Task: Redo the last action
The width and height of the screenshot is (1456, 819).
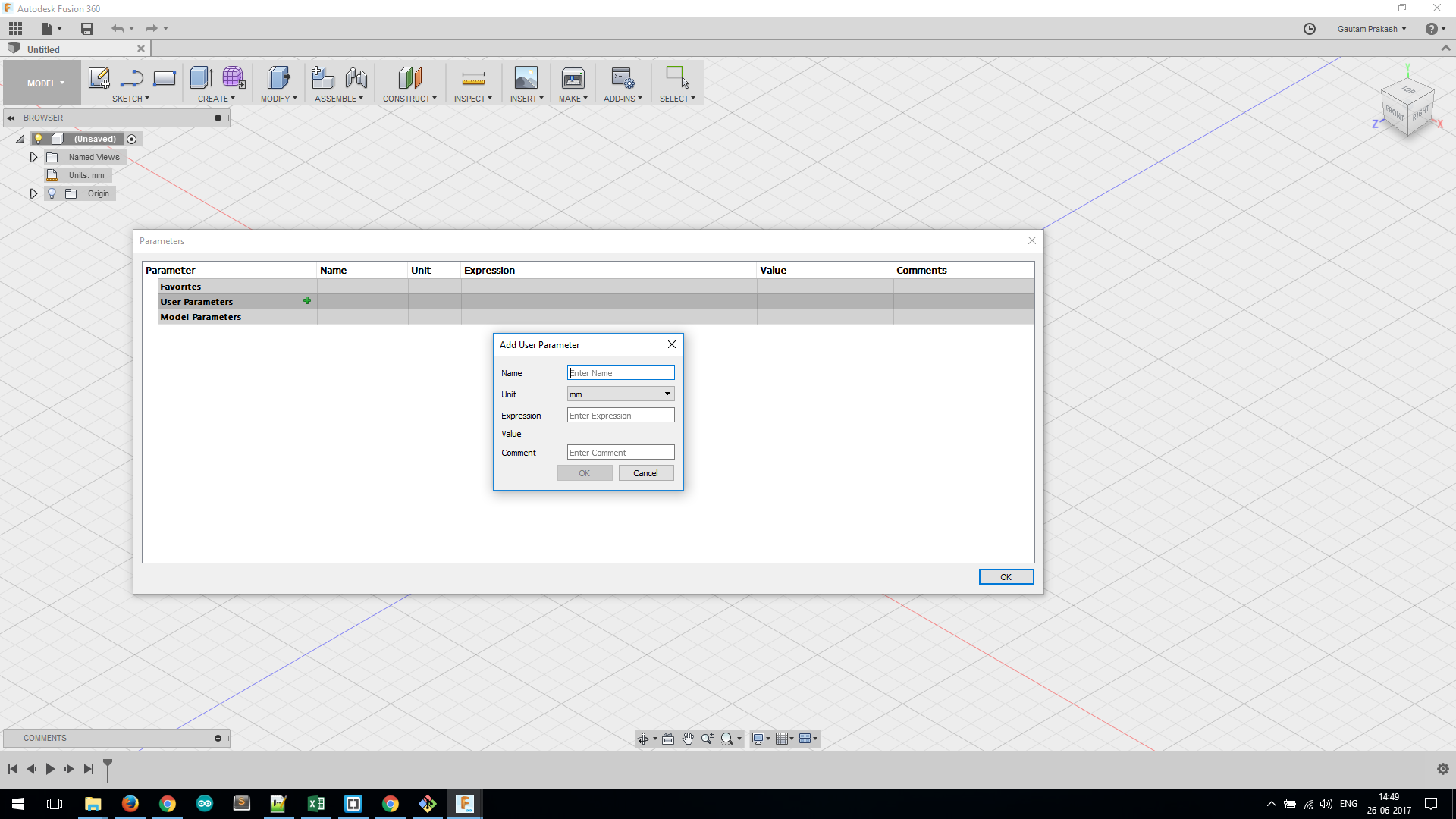Action: point(152,29)
